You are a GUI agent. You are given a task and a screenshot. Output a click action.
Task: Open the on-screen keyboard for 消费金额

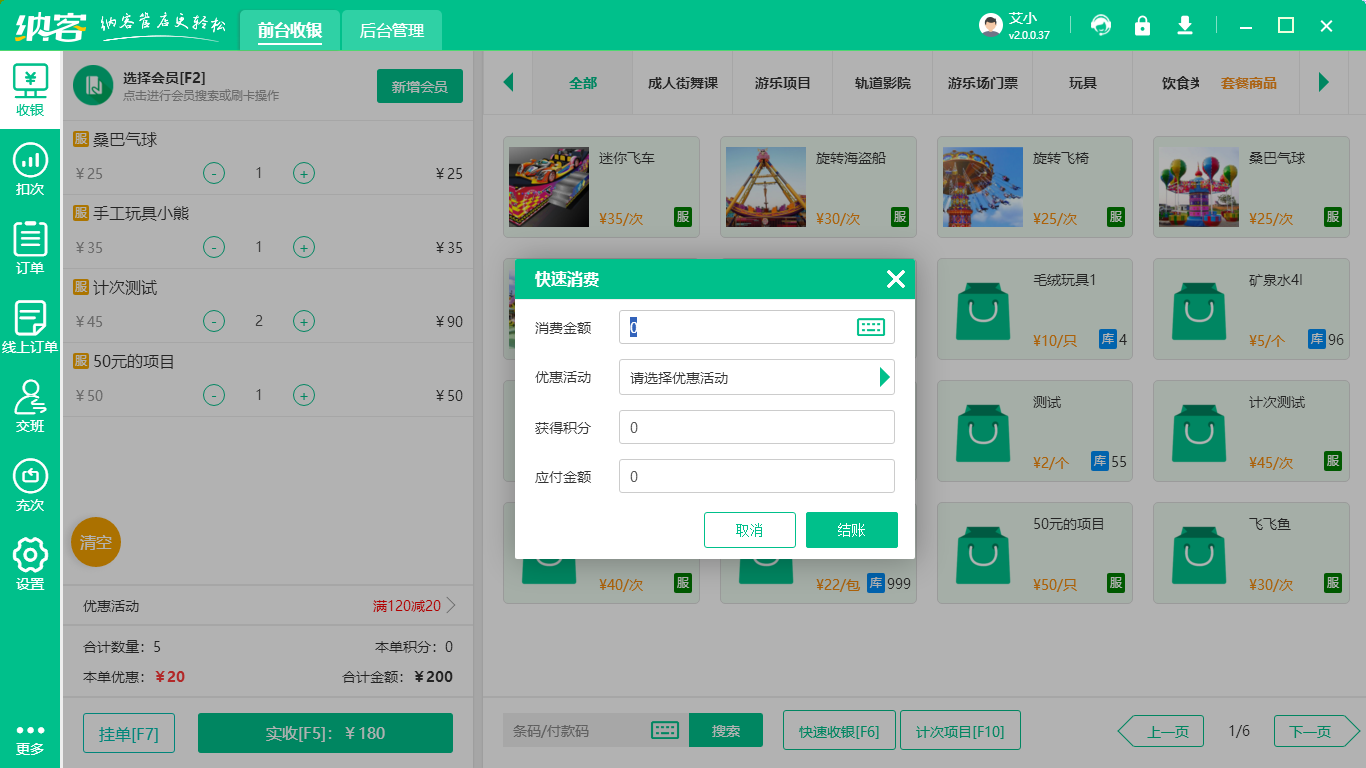(871, 326)
